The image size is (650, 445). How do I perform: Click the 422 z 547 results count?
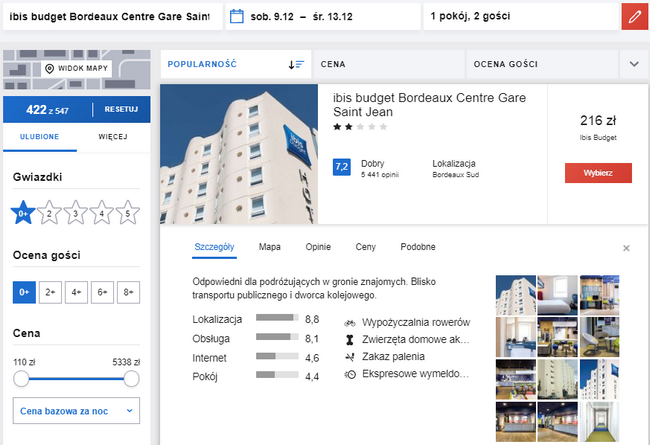tap(47, 110)
